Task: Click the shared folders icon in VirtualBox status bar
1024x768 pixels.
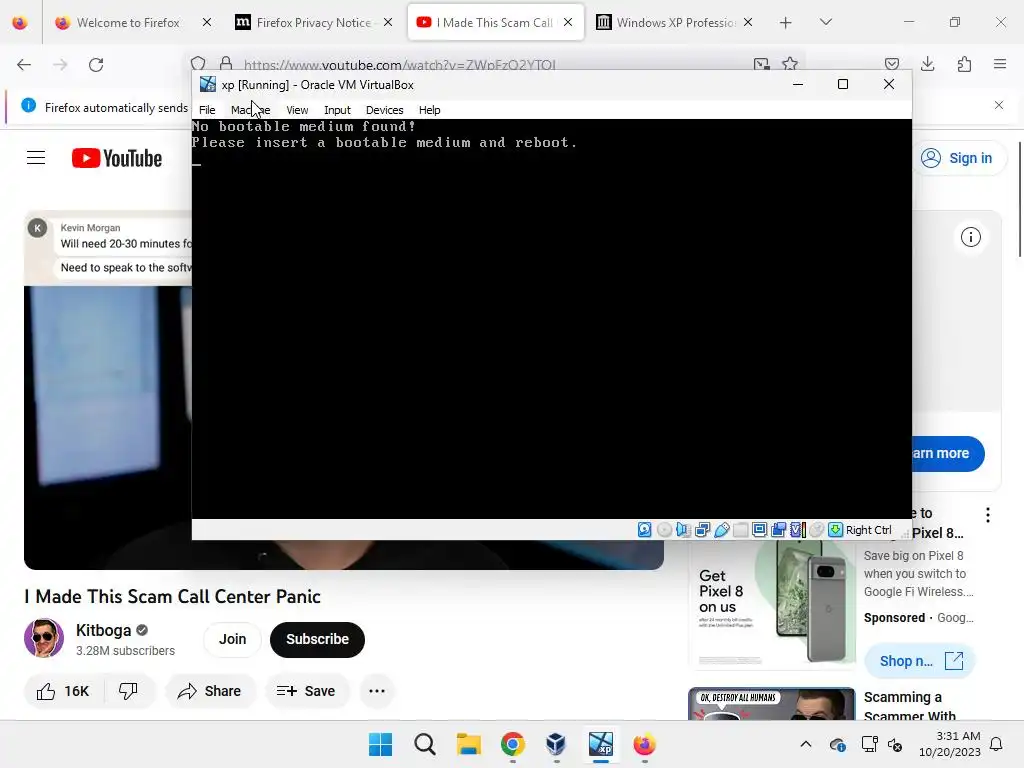Action: click(x=741, y=530)
